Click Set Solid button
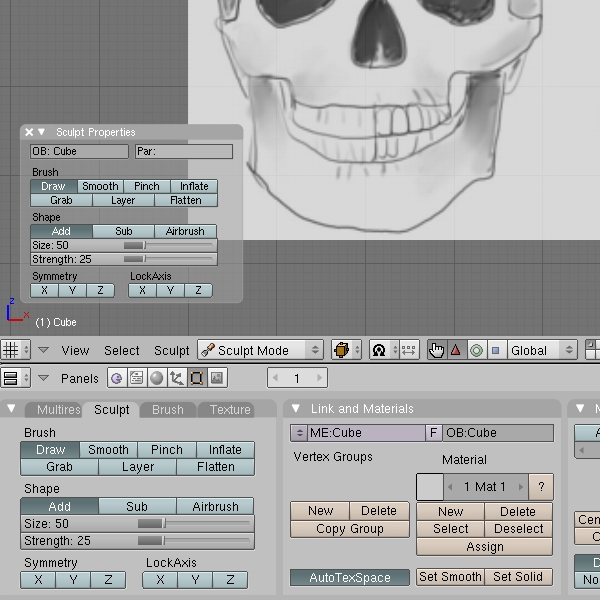Viewport: 600px width, 600px height. pyautogui.click(x=518, y=577)
